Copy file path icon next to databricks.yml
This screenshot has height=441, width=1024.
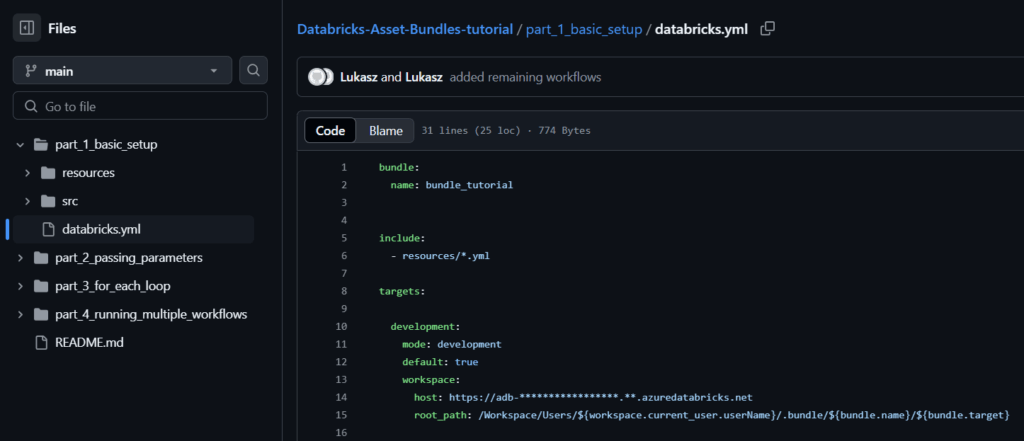(x=768, y=29)
